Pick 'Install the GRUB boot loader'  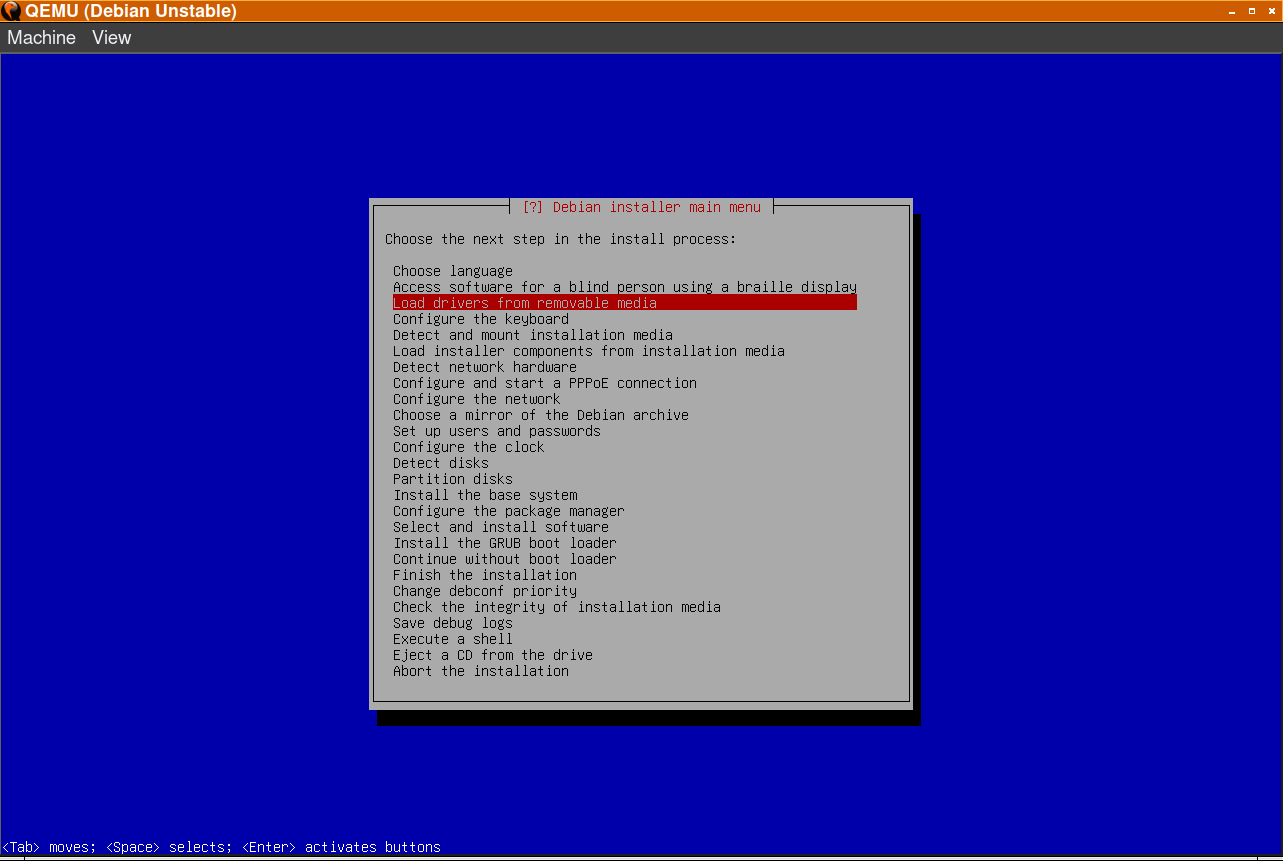click(x=504, y=543)
